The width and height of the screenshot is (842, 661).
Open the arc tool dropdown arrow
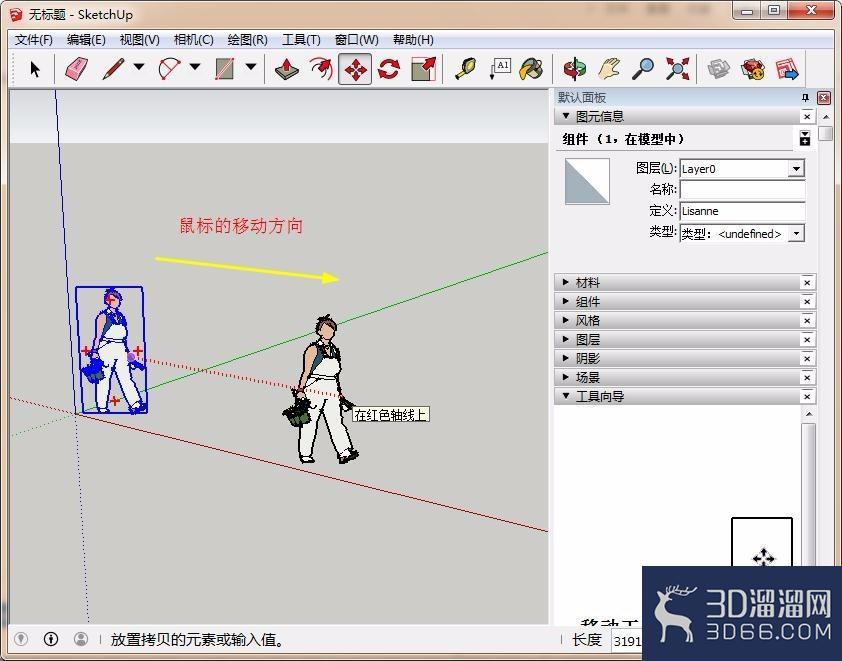(195, 67)
